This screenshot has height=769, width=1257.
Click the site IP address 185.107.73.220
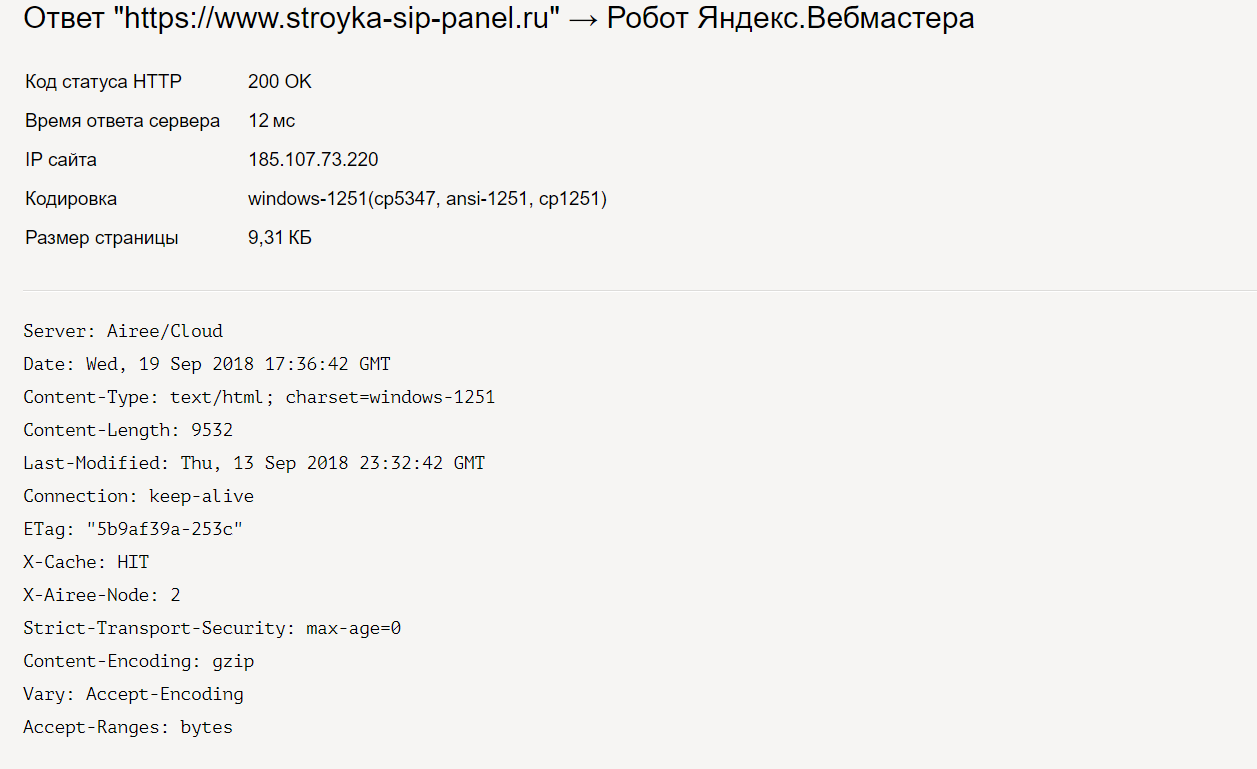(x=313, y=160)
